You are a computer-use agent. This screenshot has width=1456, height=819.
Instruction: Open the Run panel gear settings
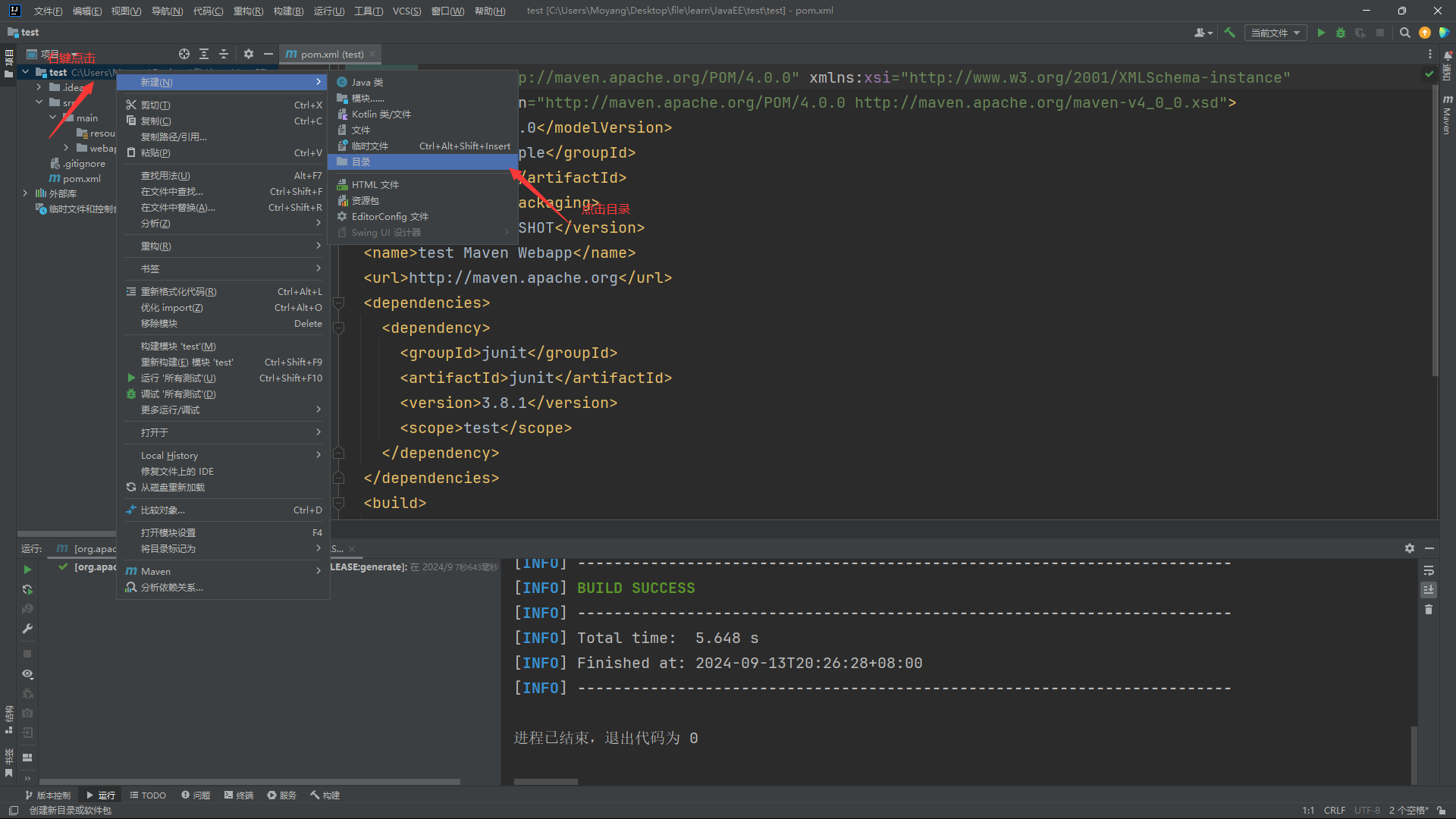pyautogui.click(x=1410, y=548)
